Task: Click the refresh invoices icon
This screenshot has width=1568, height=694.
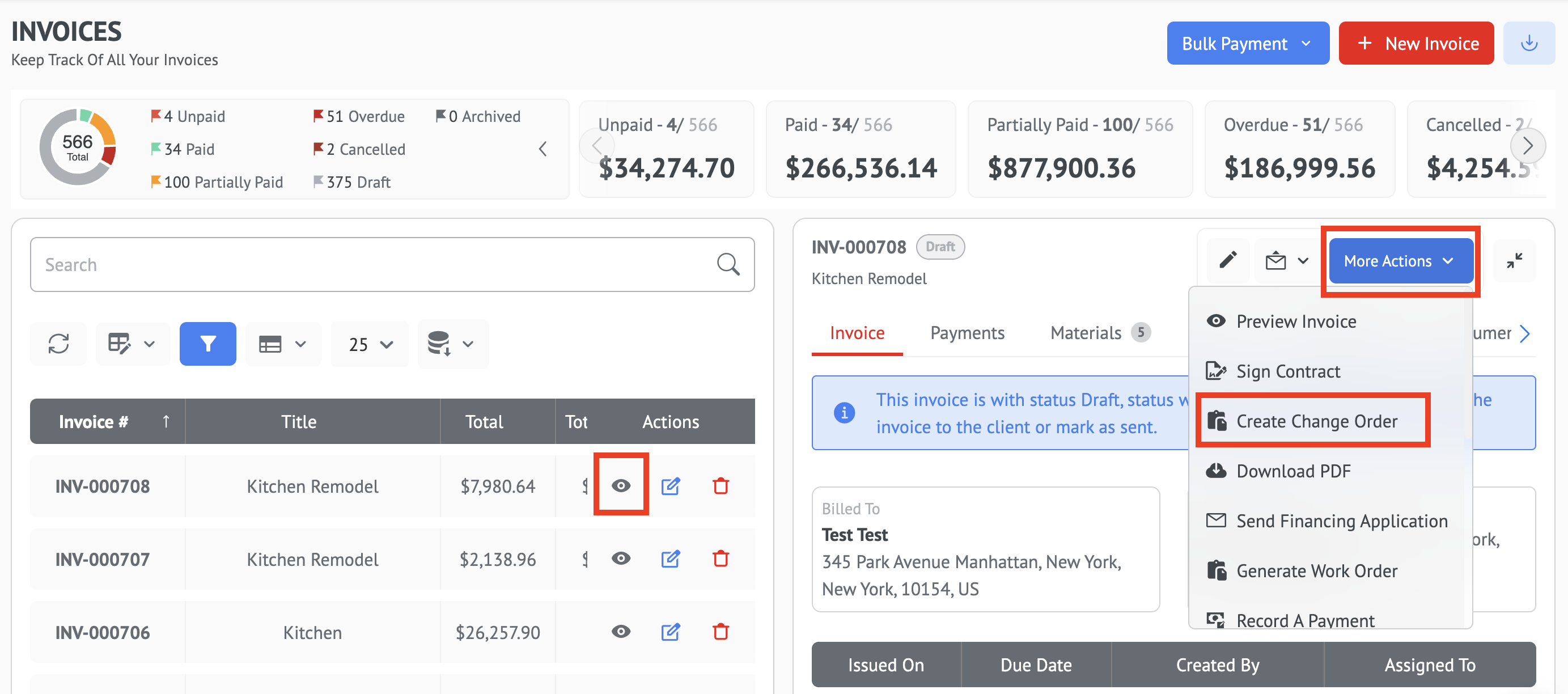Action: pos(58,344)
